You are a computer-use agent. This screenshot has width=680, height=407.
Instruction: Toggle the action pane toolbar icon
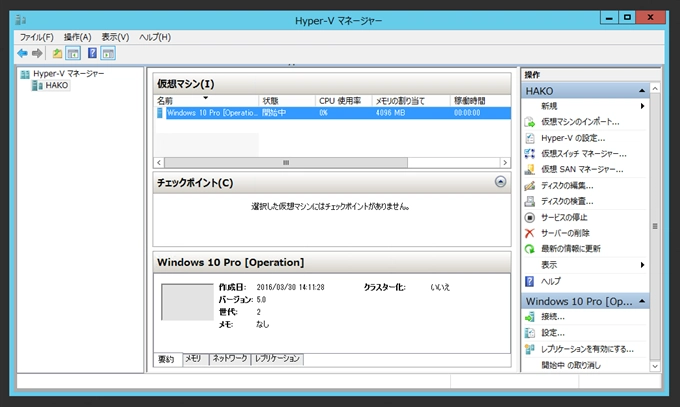coord(108,53)
